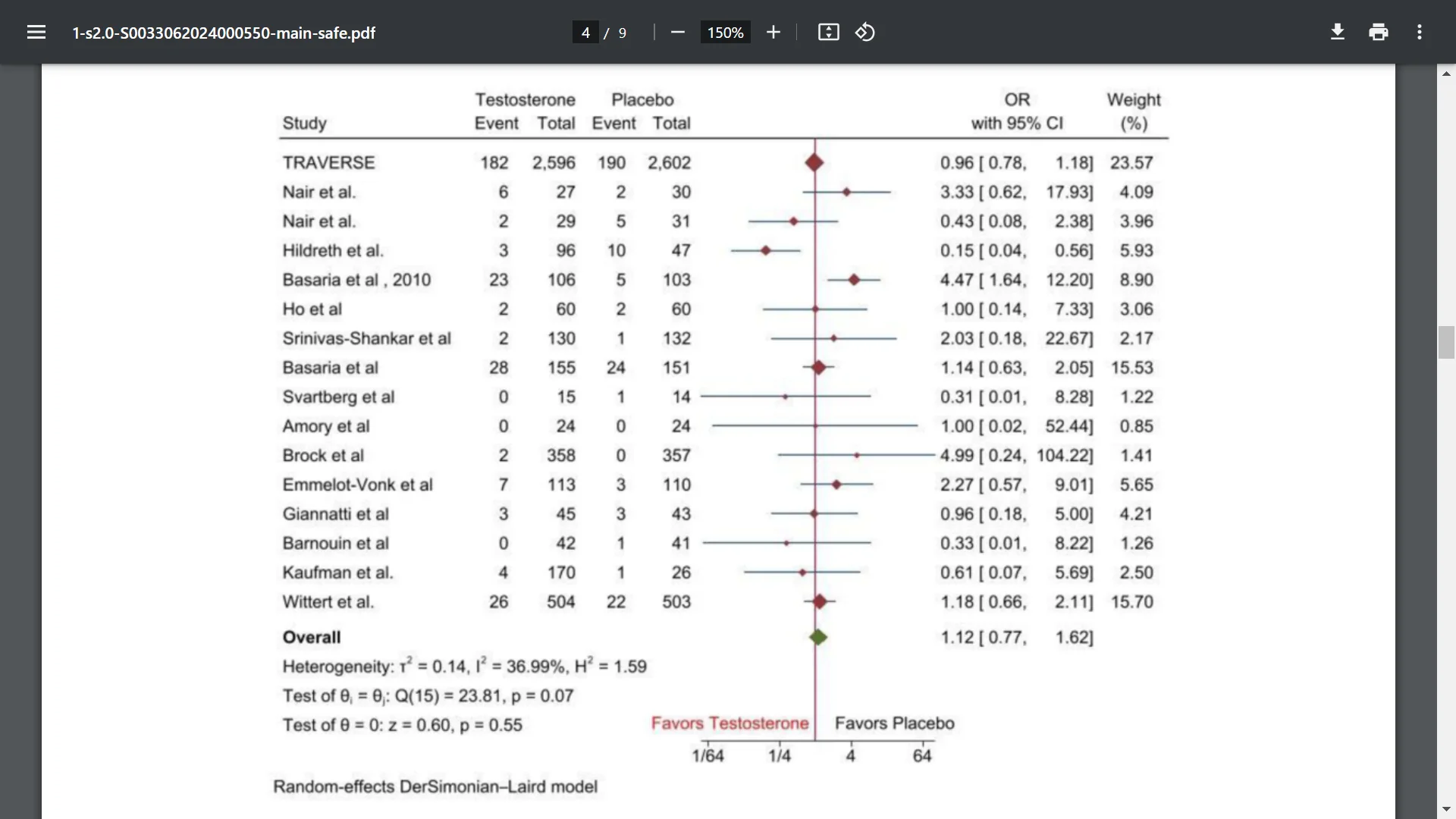Select the bold Overall label

pyautogui.click(x=312, y=637)
